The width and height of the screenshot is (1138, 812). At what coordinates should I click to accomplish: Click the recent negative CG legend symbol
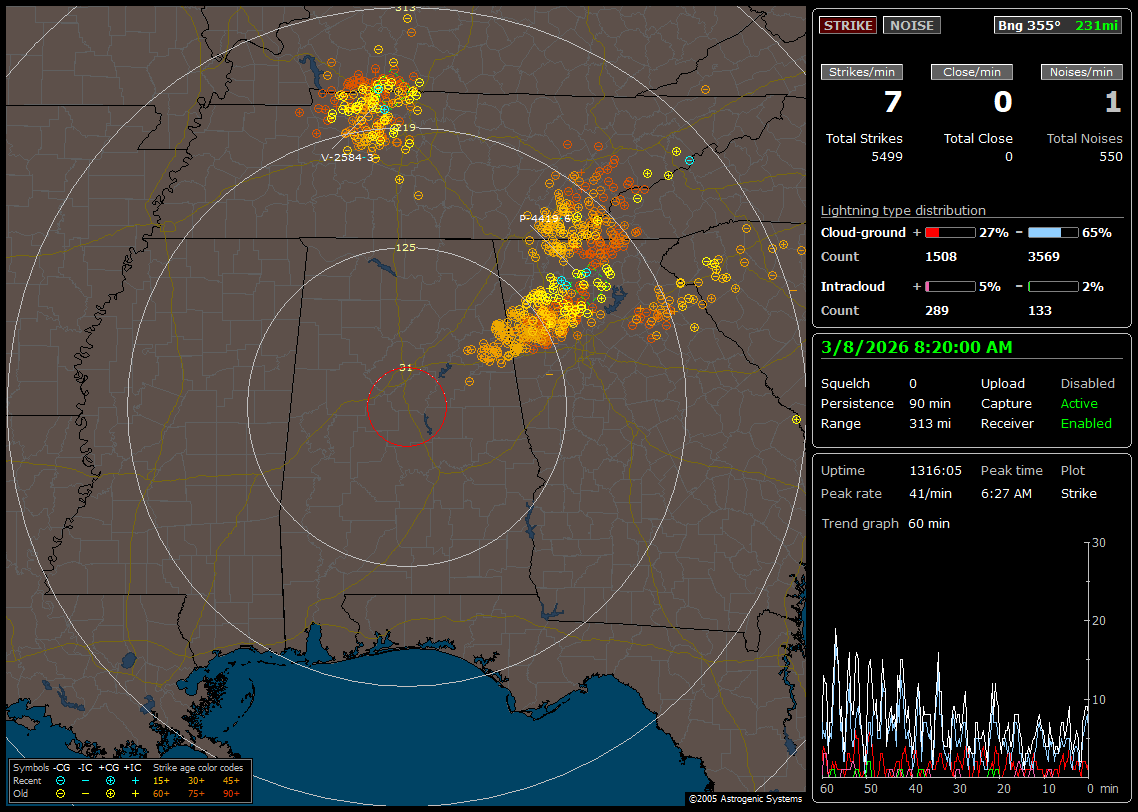tap(61, 780)
